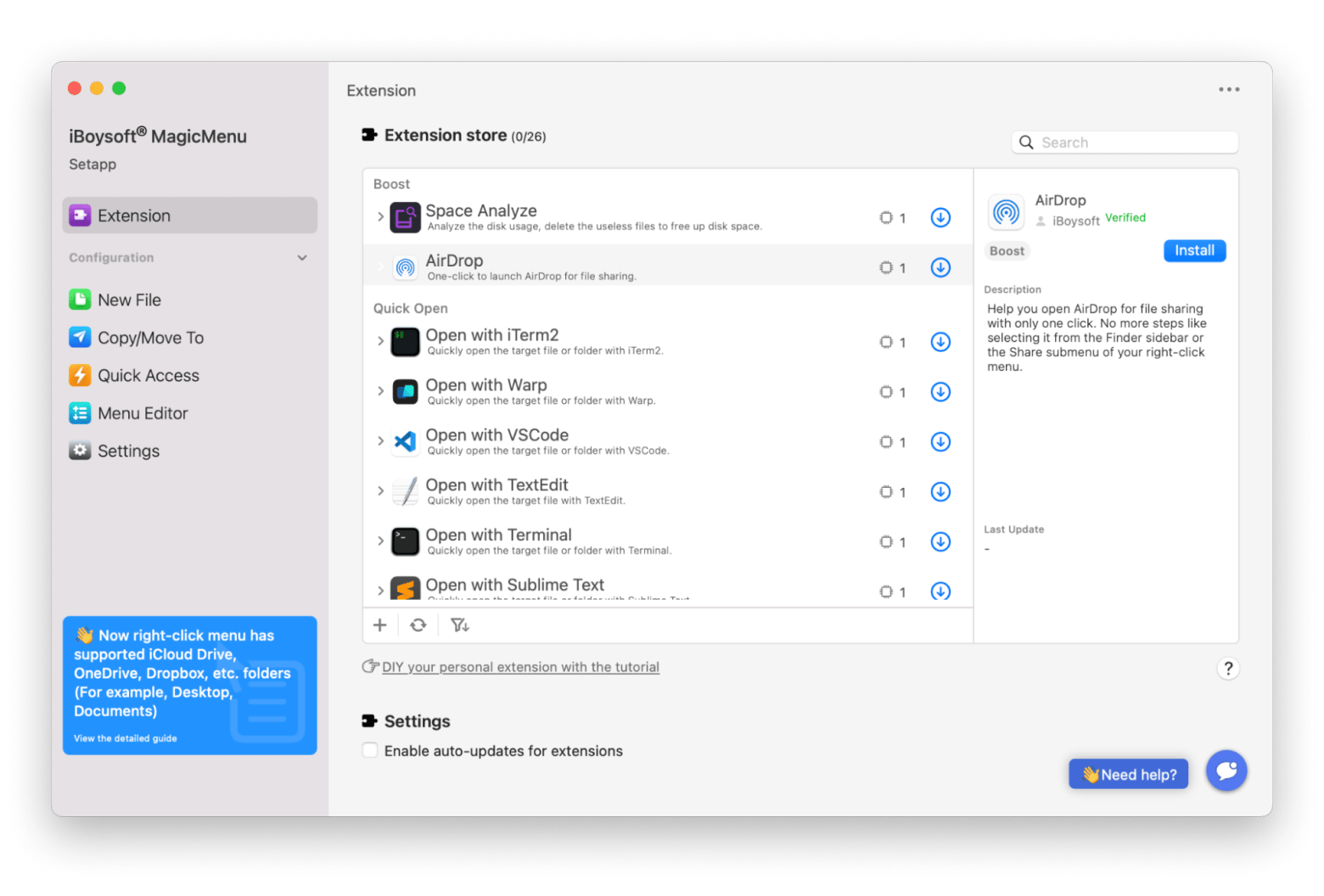The height and width of the screenshot is (896, 1324).
Task: Refresh the extension list
Action: pyautogui.click(x=418, y=625)
